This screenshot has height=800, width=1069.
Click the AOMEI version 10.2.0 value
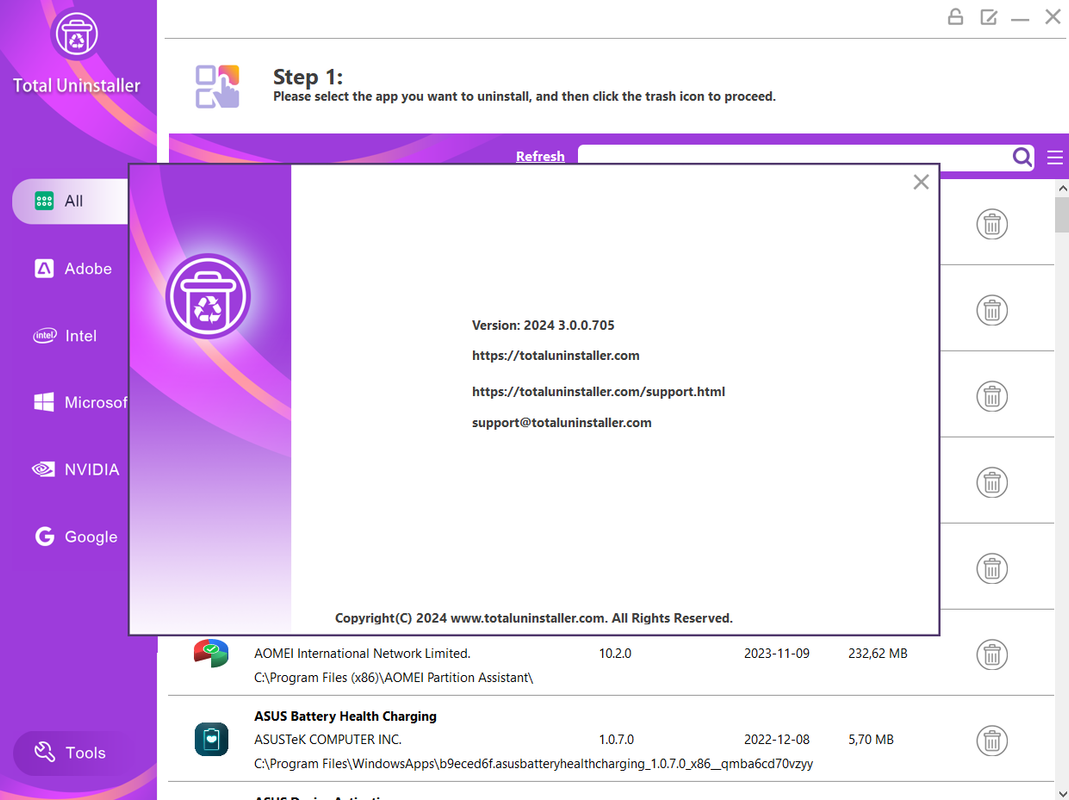tap(615, 653)
